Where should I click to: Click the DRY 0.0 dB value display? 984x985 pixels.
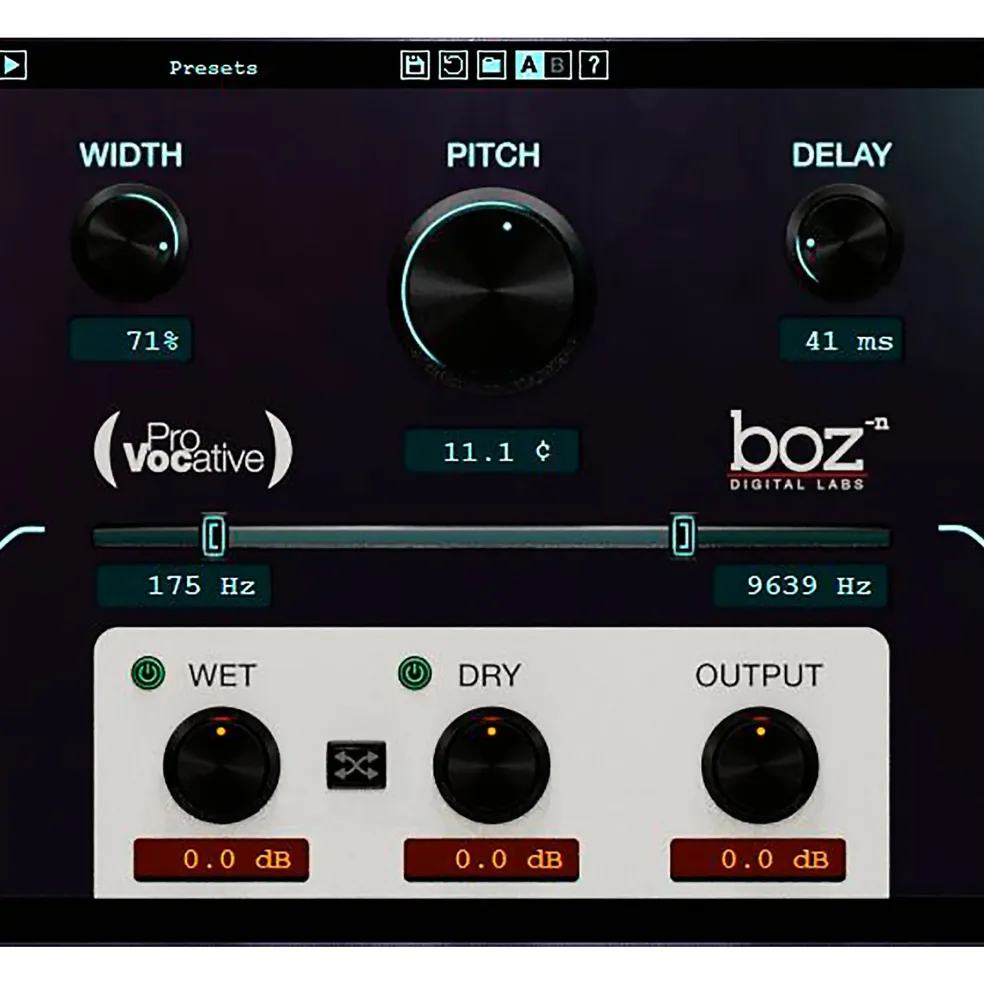pos(491,859)
